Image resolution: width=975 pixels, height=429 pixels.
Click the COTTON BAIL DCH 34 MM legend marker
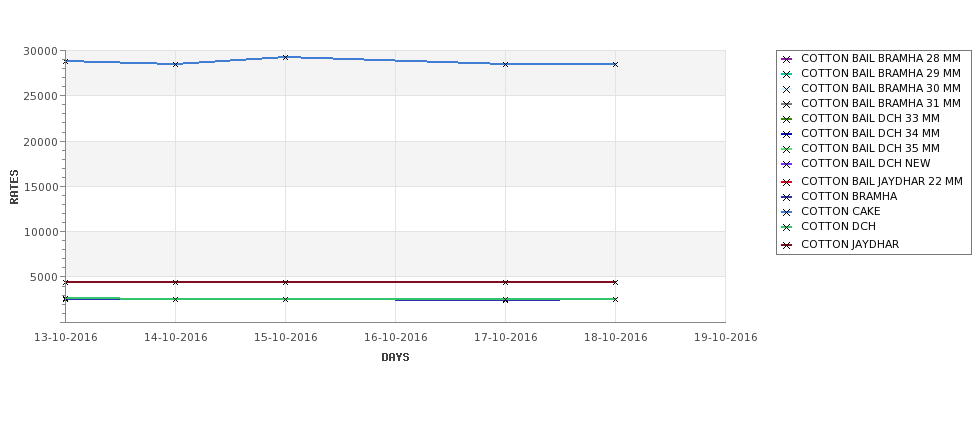(x=786, y=134)
